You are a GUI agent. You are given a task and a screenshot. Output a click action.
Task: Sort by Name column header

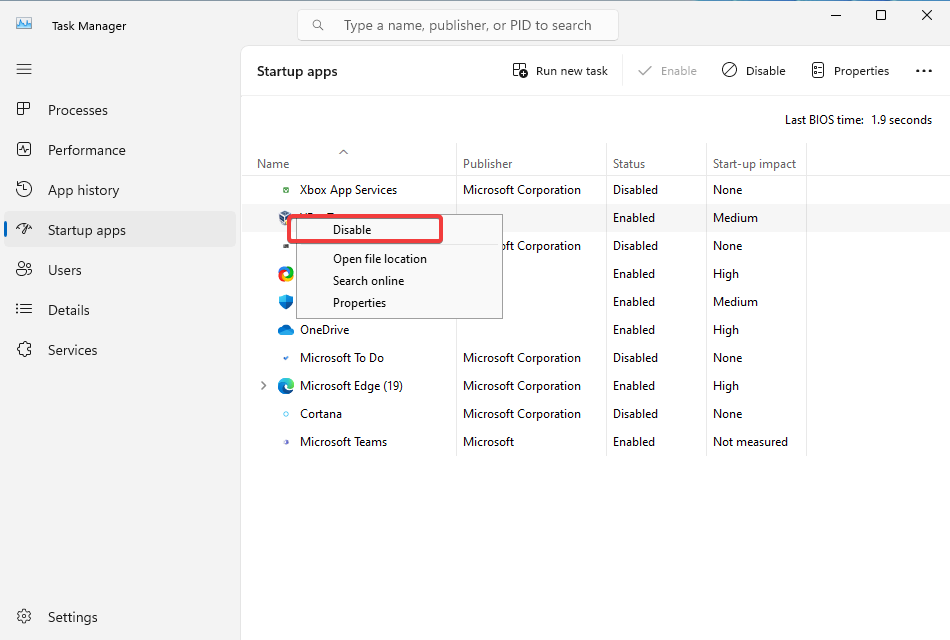click(x=273, y=164)
